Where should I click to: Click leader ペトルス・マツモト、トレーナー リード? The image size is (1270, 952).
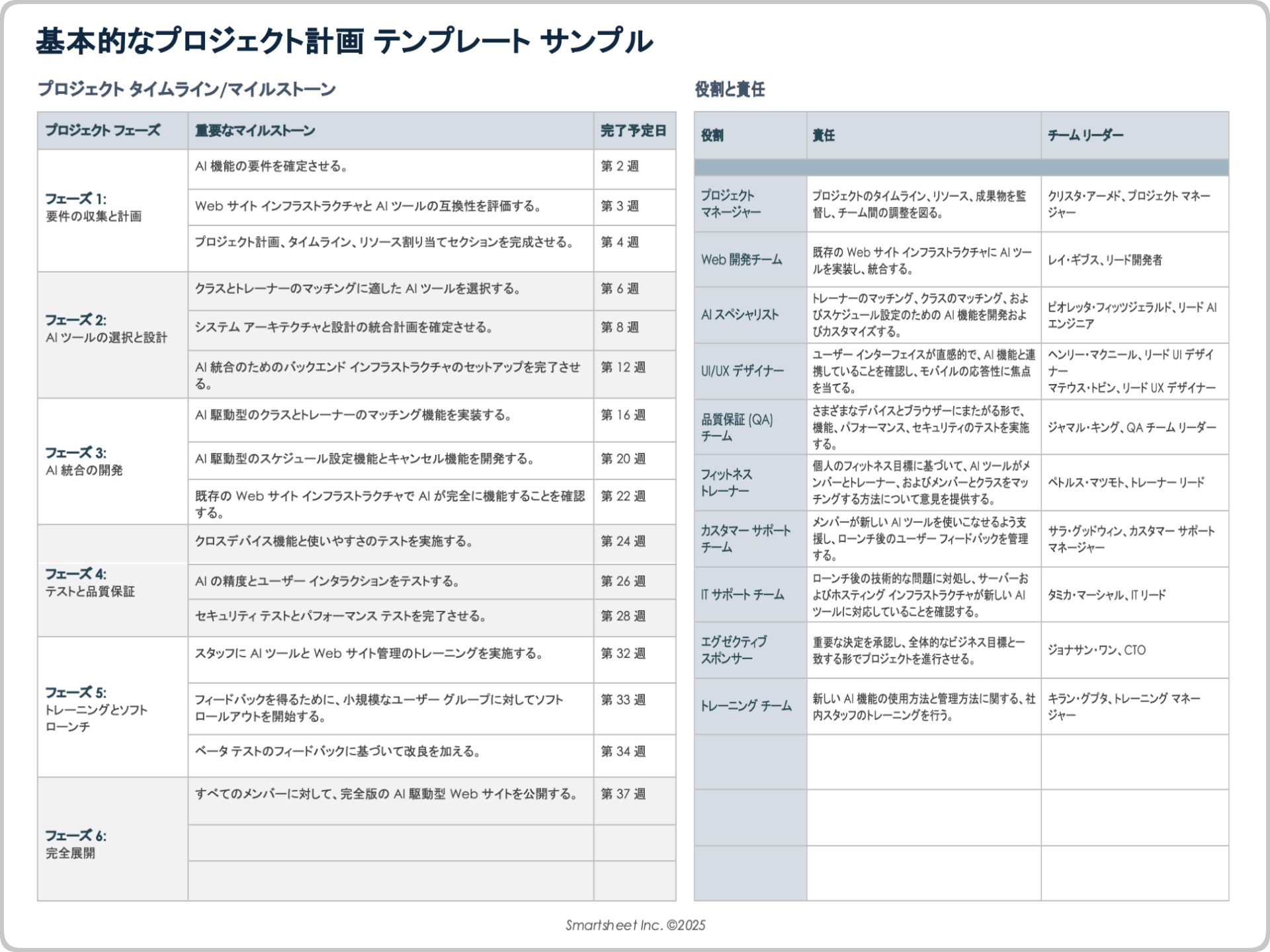(x=1135, y=483)
